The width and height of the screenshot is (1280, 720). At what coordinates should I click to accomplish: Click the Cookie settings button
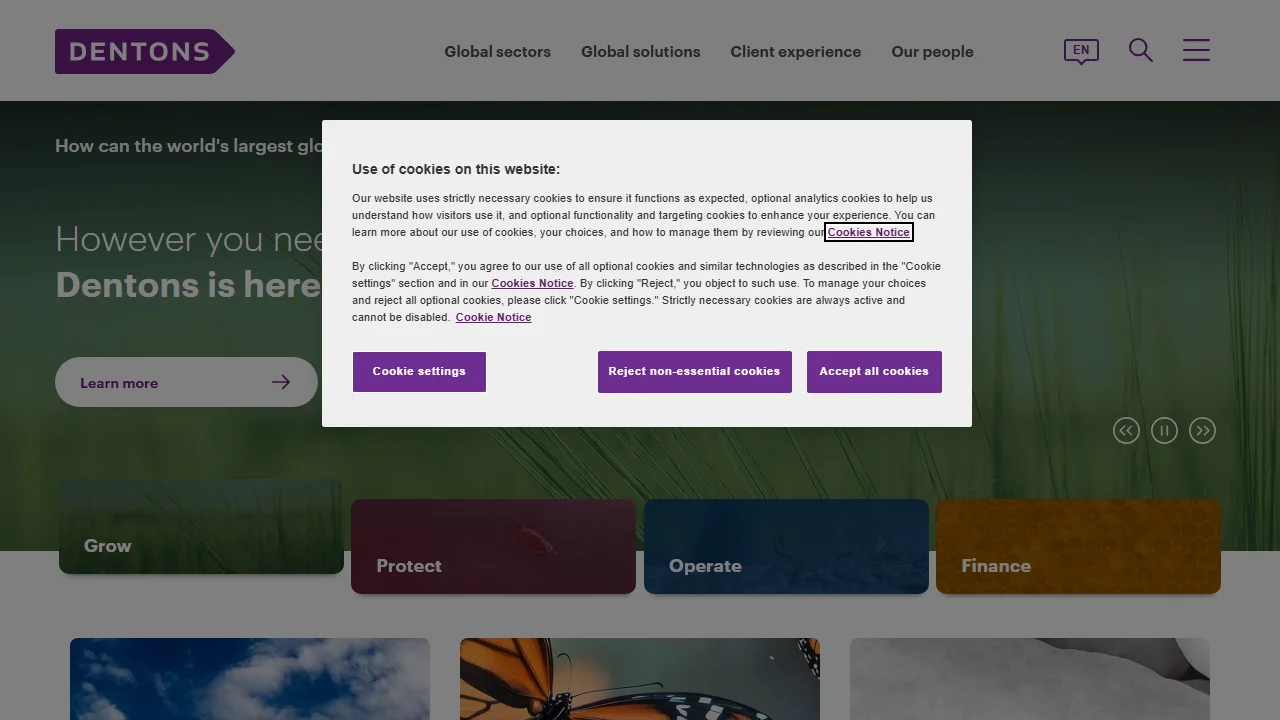pos(419,371)
